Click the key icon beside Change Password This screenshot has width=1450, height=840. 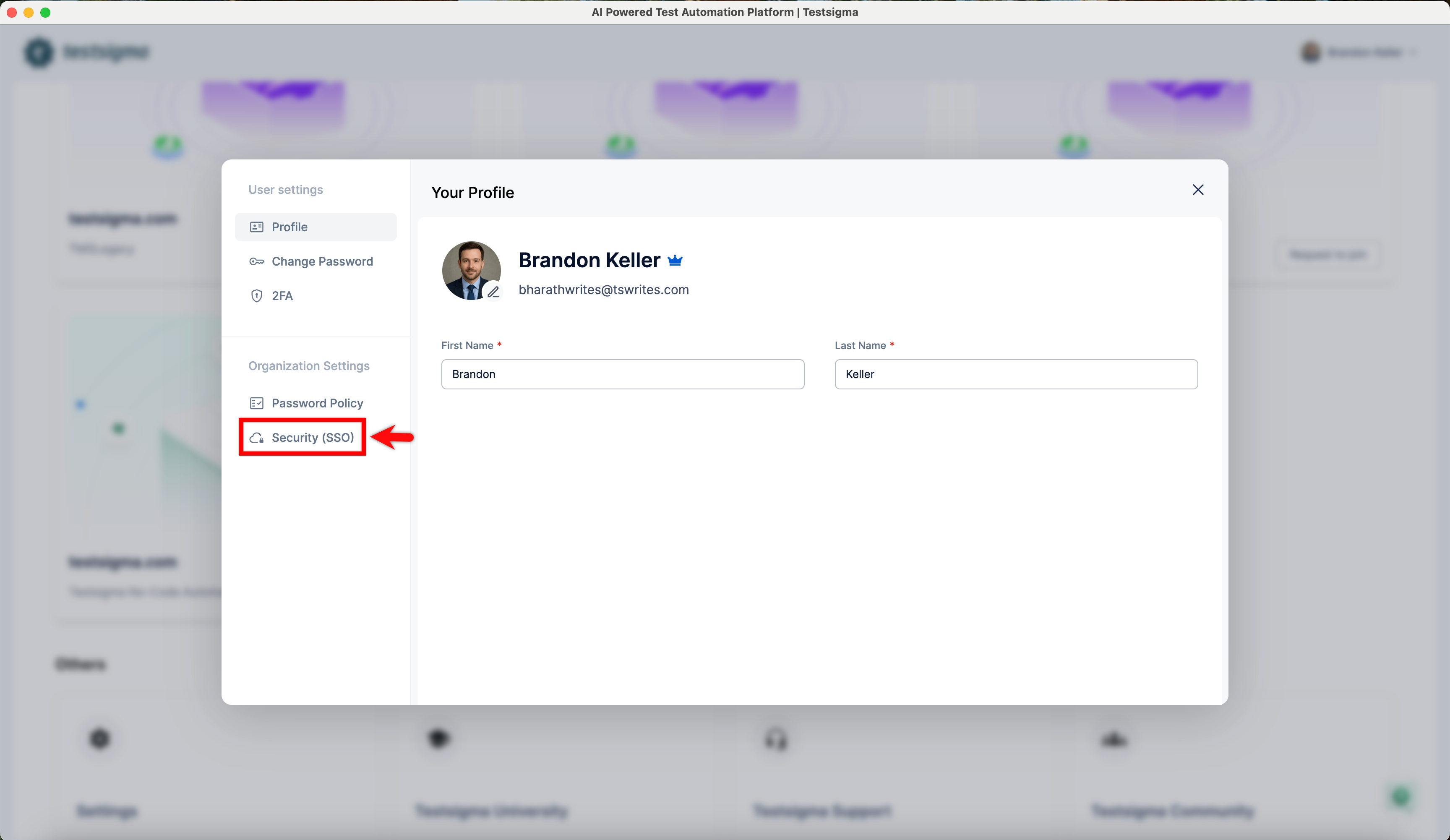[x=257, y=261]
